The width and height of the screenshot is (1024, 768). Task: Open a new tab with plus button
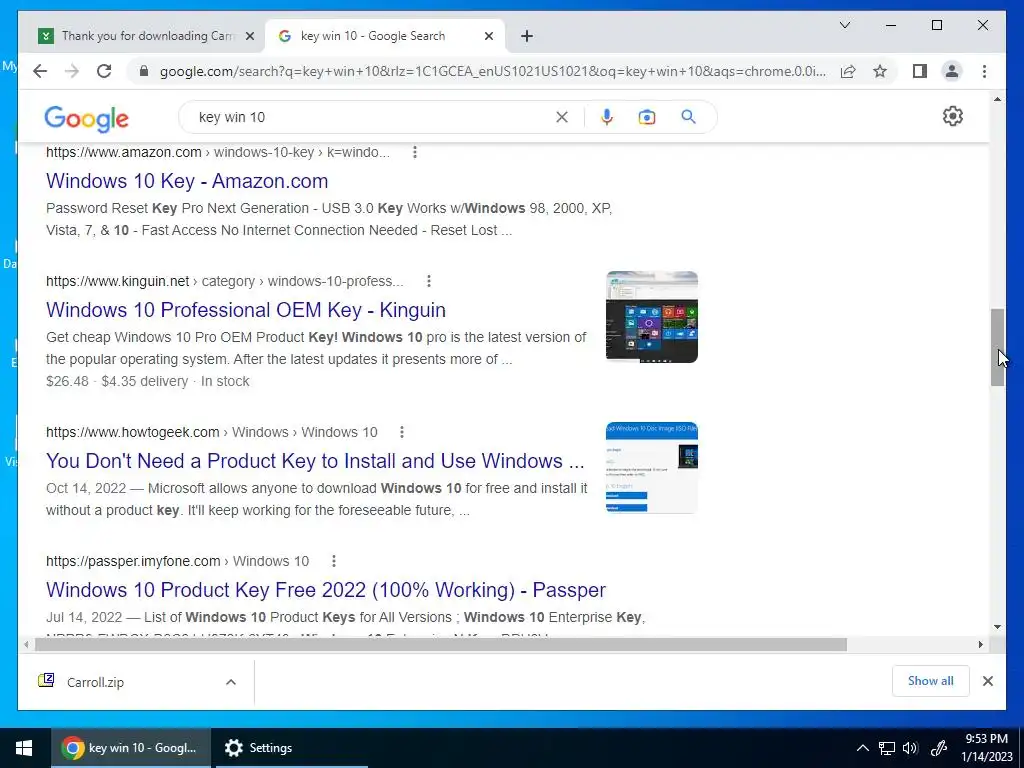(527, 37)
